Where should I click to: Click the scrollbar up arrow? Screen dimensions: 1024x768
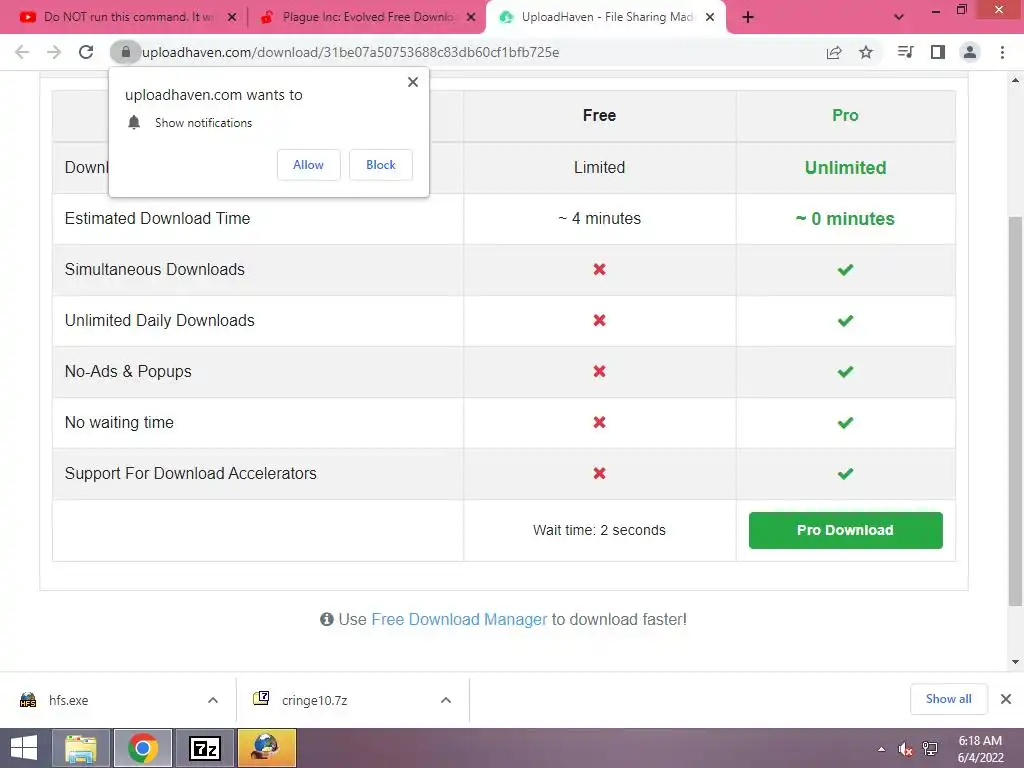coord(1015,81)
